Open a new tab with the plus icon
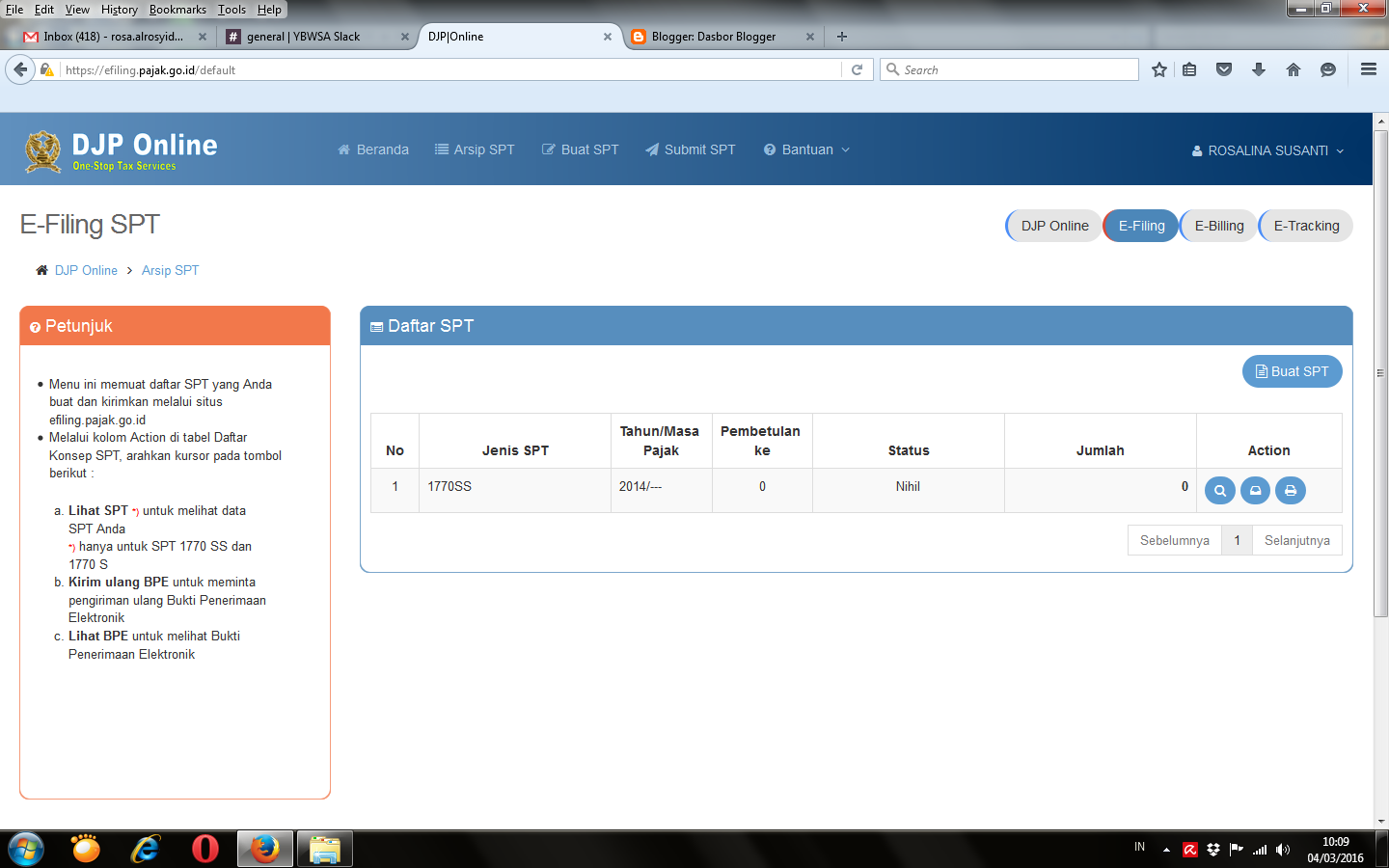 [x=842, y=37]
